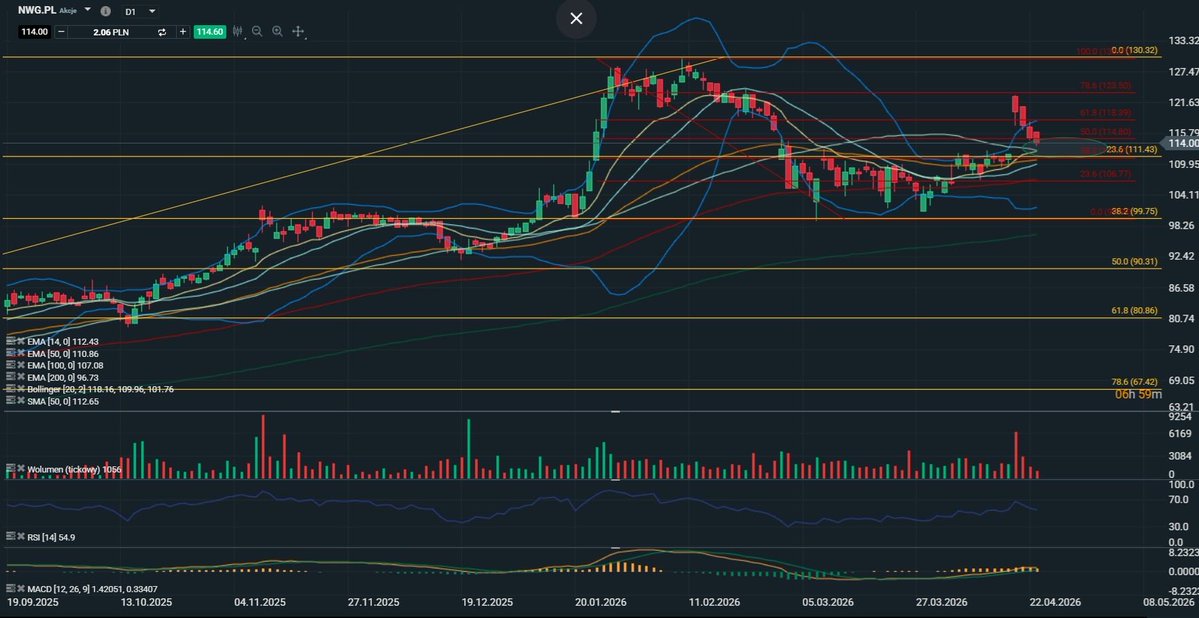Click the Akcje label beside NWG.PL
Screen dimensions: 1199x618
pos(68,11)
